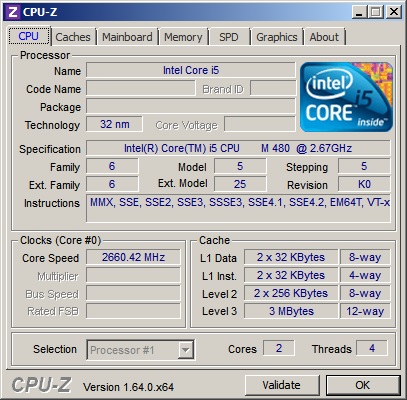Go to the Memory tab

point(183,37)
